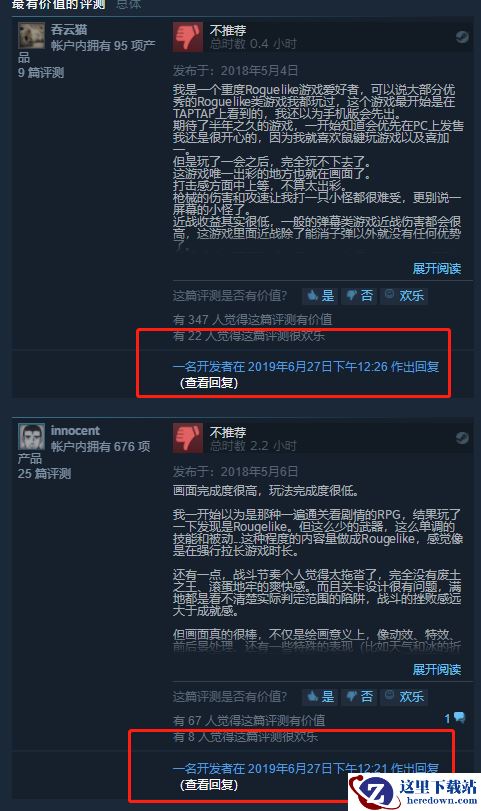Image resolution: width=481 pixels, height=811 pixels.
Task: Click Steam logo icon on innocent's review
Action: [x=462, y=438]
